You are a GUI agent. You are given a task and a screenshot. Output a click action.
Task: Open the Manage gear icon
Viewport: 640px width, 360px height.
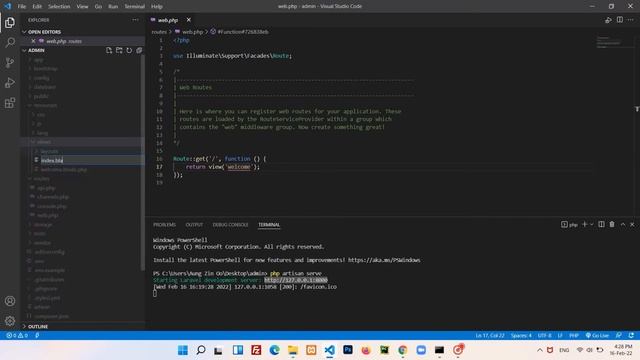(x=10, y=321)
